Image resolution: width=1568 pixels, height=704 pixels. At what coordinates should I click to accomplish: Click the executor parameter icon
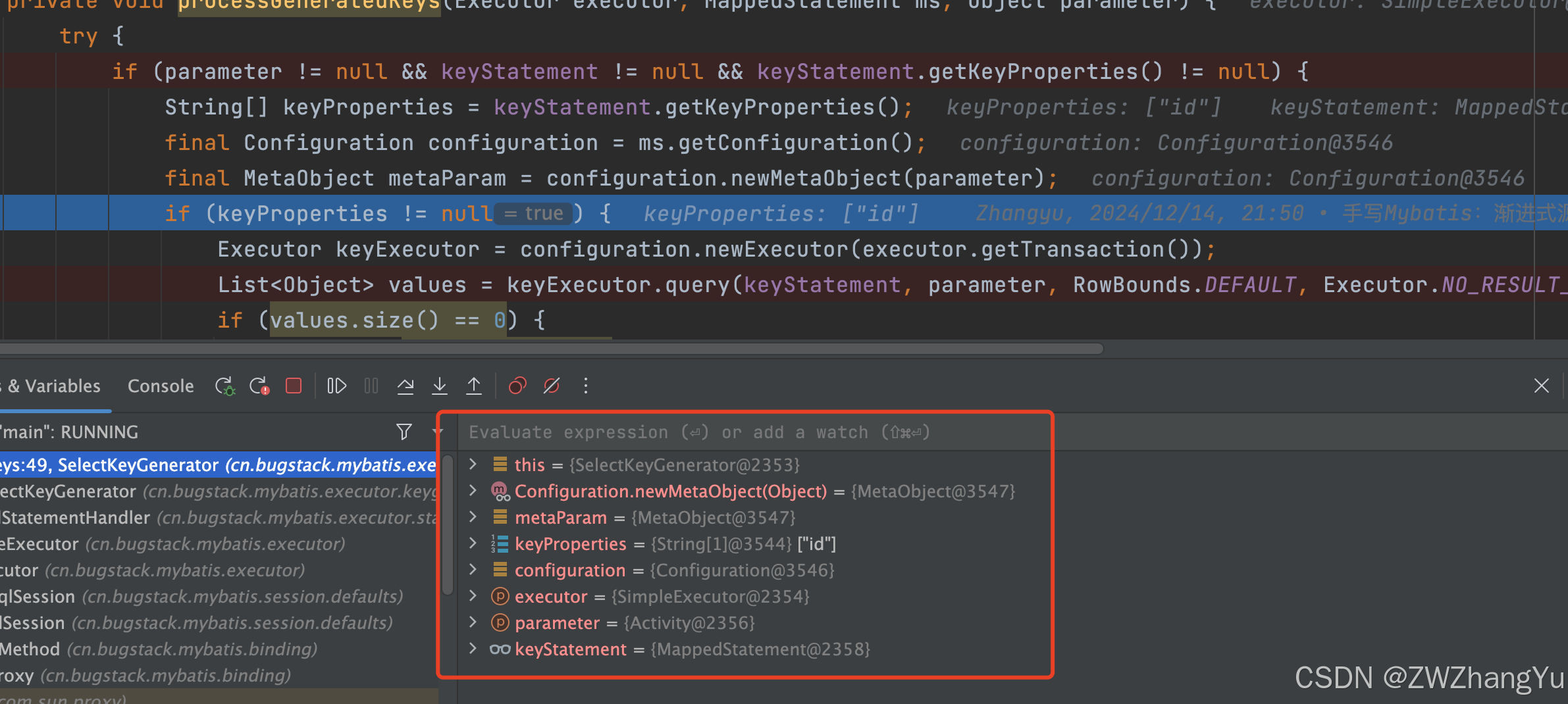tap(500, 596)
